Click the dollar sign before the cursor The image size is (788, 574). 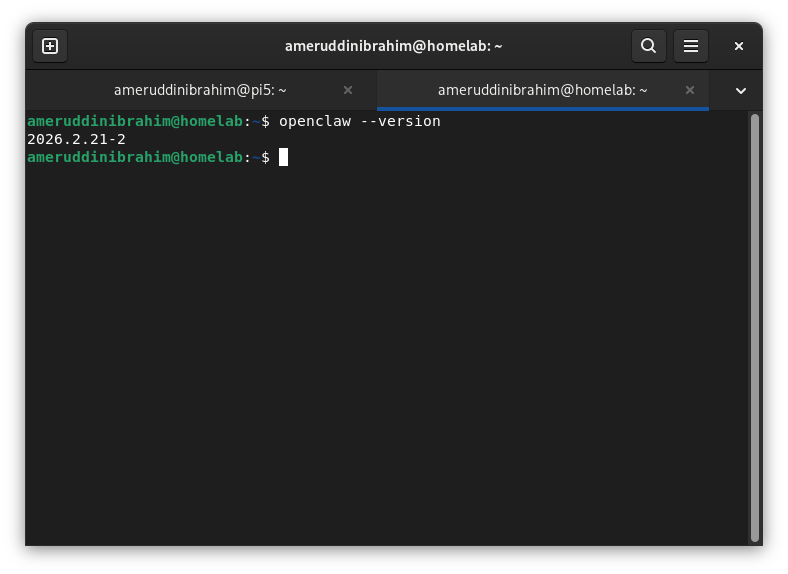click(x=265, y=157)
